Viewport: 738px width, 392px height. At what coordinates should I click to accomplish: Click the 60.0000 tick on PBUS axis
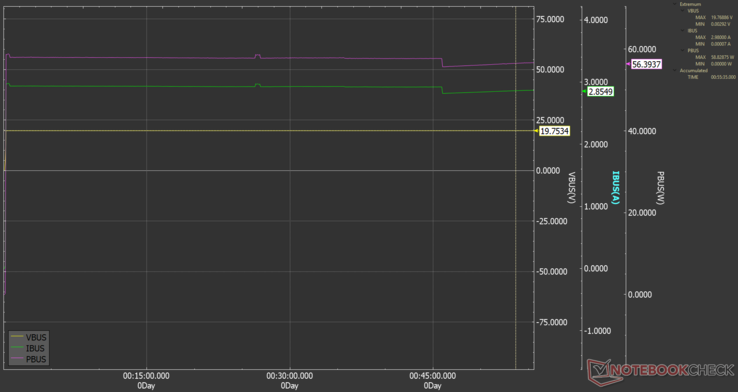(x=642, y=49)
